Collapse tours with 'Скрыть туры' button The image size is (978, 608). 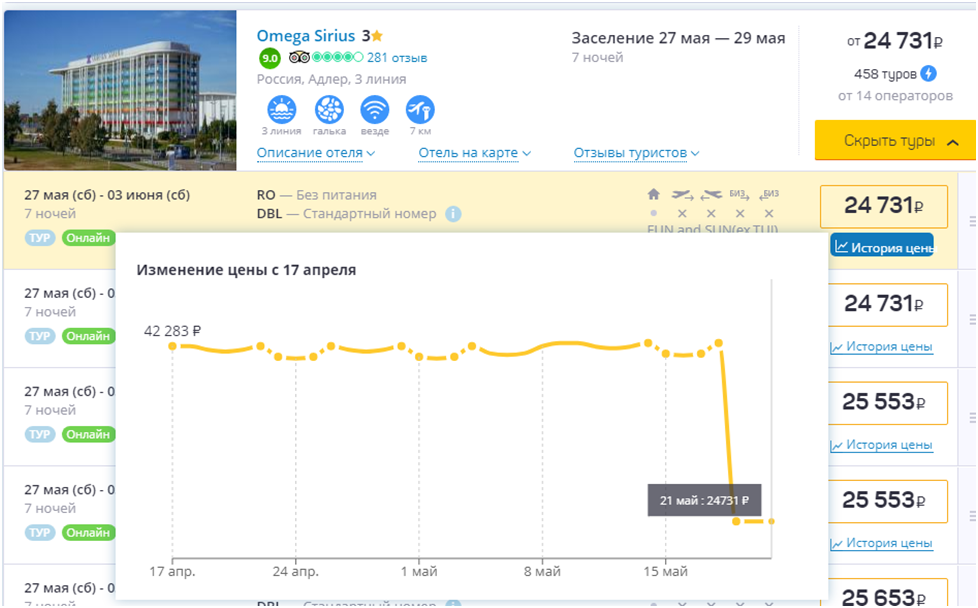895,141
